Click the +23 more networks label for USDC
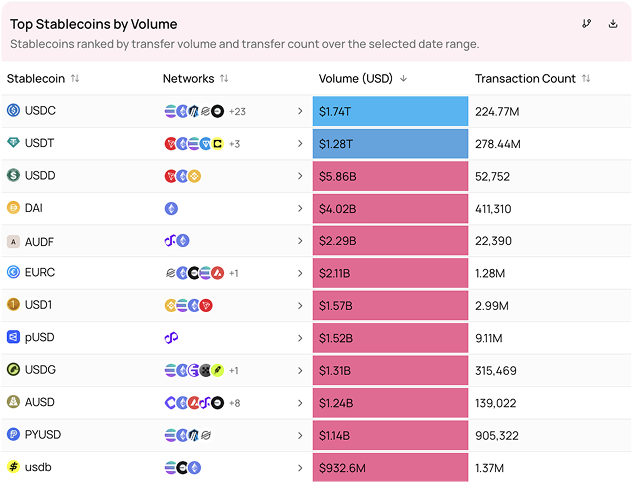This screenshot has height=483, width=633. (x=237, y=111)
